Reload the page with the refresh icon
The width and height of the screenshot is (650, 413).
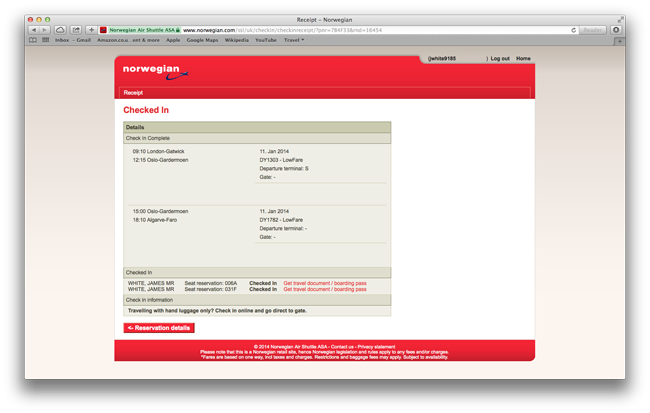pos(573,30)
